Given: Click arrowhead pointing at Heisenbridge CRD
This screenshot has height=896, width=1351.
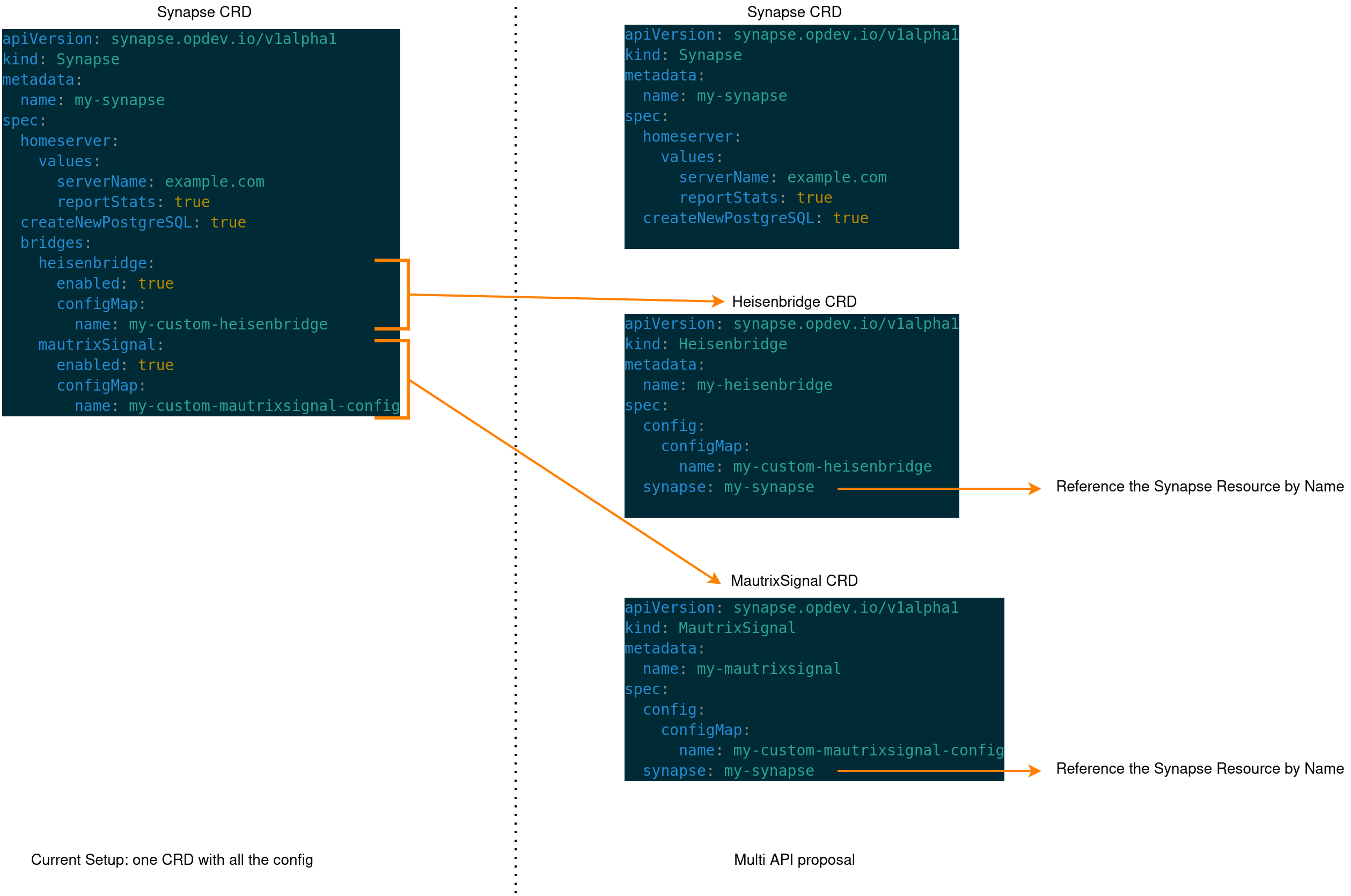Looking at the screenshot, I should click(x=719, y=301).
